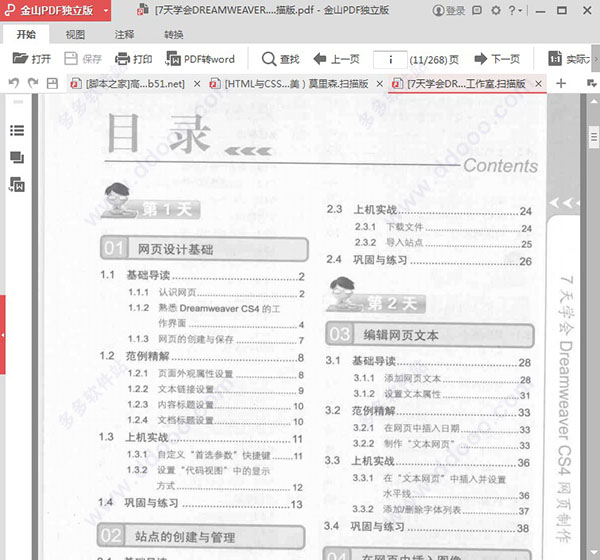
Task: Close the [HTML与CSS...美)莫里森.扫描版 tab
Action: pos(379,84)
